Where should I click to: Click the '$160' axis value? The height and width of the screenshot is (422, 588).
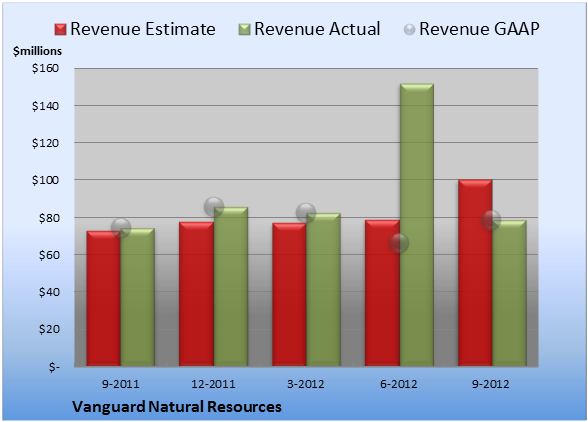(x=45, y=68)
